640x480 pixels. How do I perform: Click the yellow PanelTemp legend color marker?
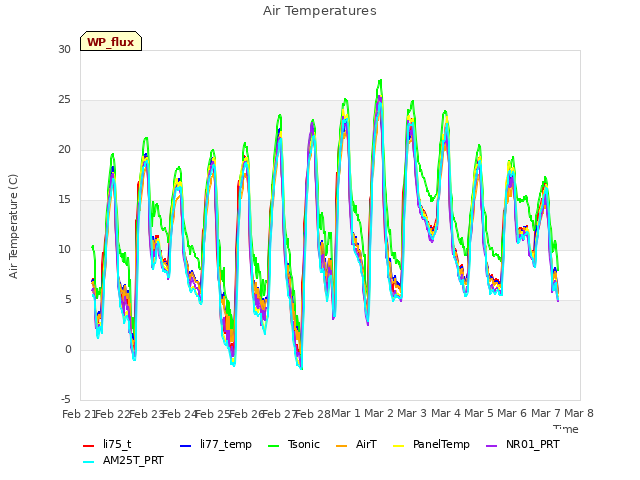(399, 446)
